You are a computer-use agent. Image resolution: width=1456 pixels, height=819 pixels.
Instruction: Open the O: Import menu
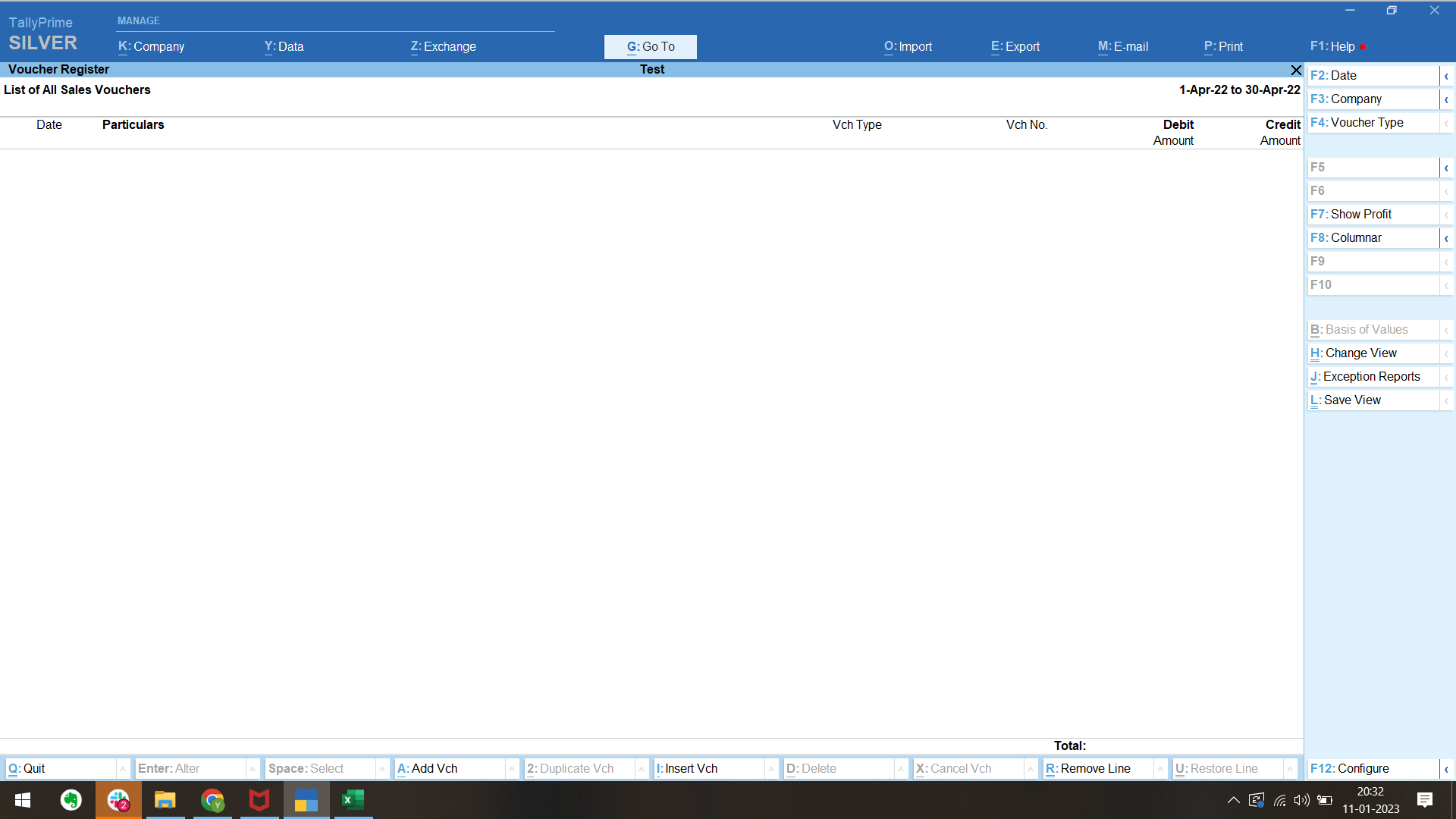(x=908, y=46)
